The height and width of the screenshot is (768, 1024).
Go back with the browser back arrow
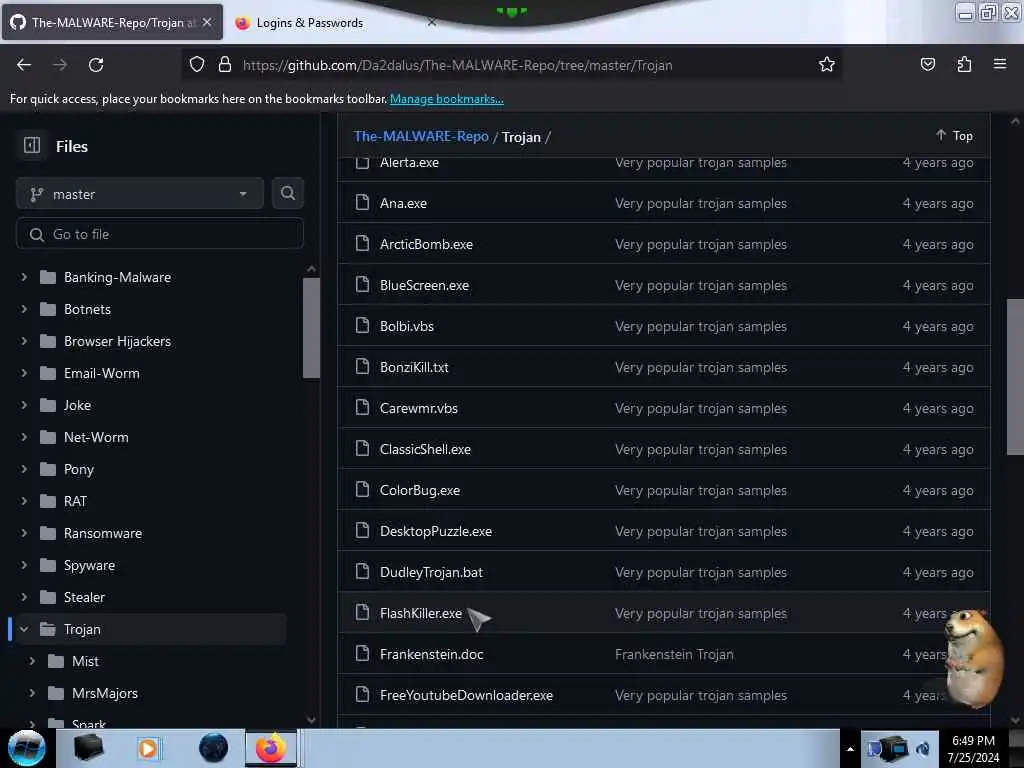[x=24, y=65]
